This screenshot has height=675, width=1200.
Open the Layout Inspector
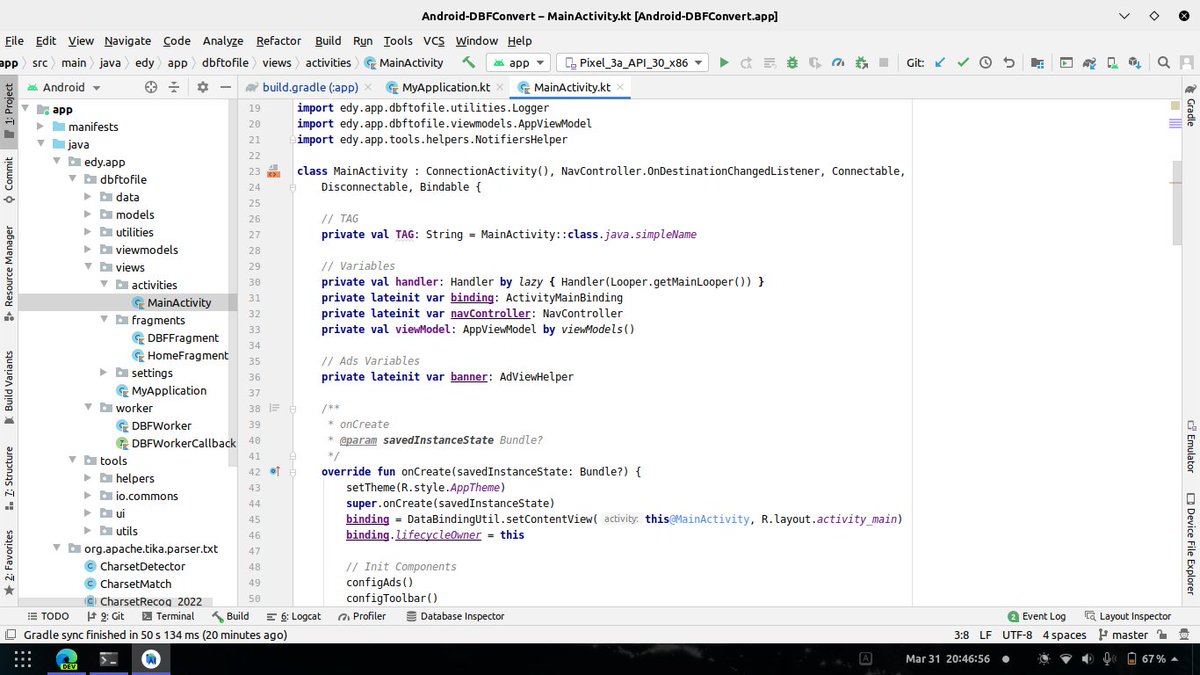tap(1128, 616)
